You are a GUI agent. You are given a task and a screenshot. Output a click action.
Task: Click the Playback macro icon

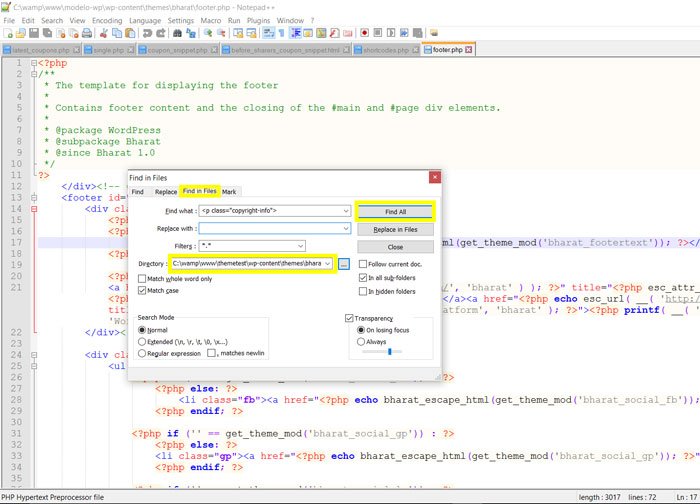[391, 33]
